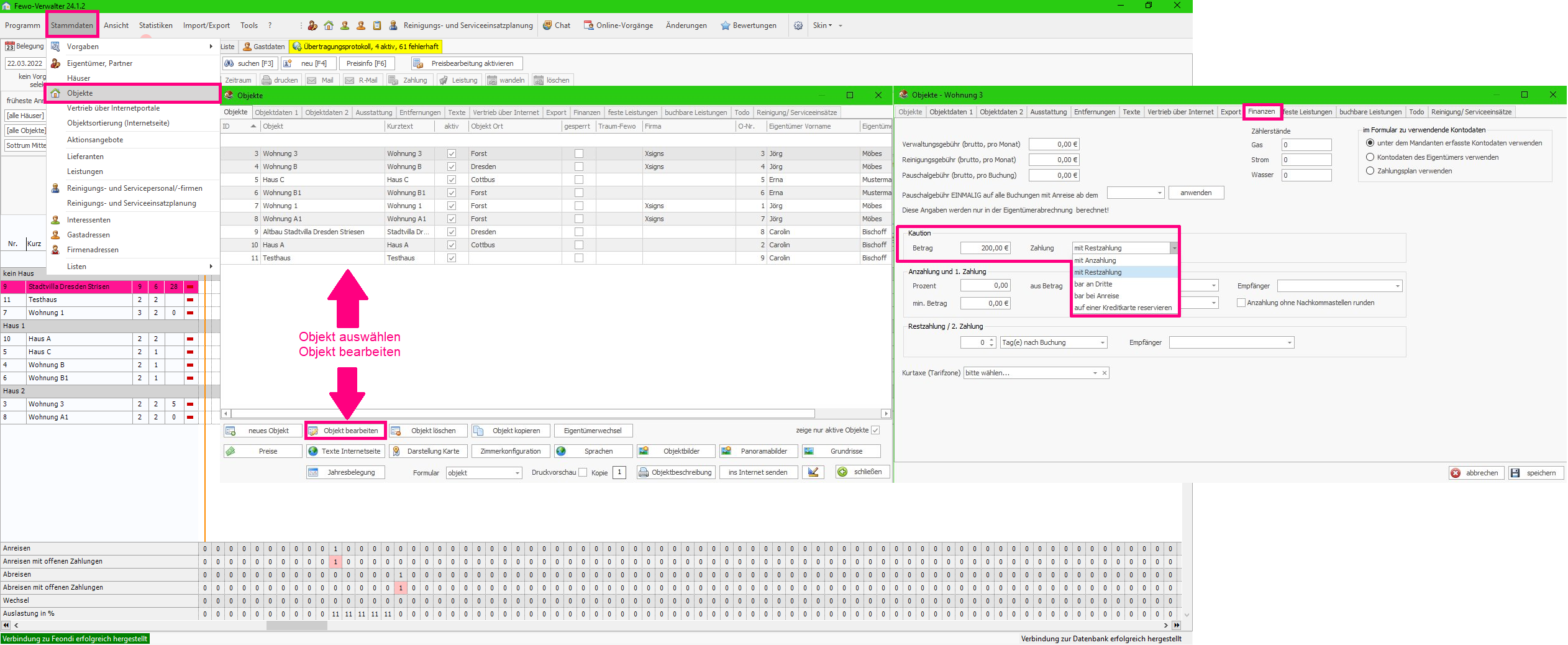
Task: Toggle aktiv checkbox for Testhaus row
Action: tap(452, 258)
